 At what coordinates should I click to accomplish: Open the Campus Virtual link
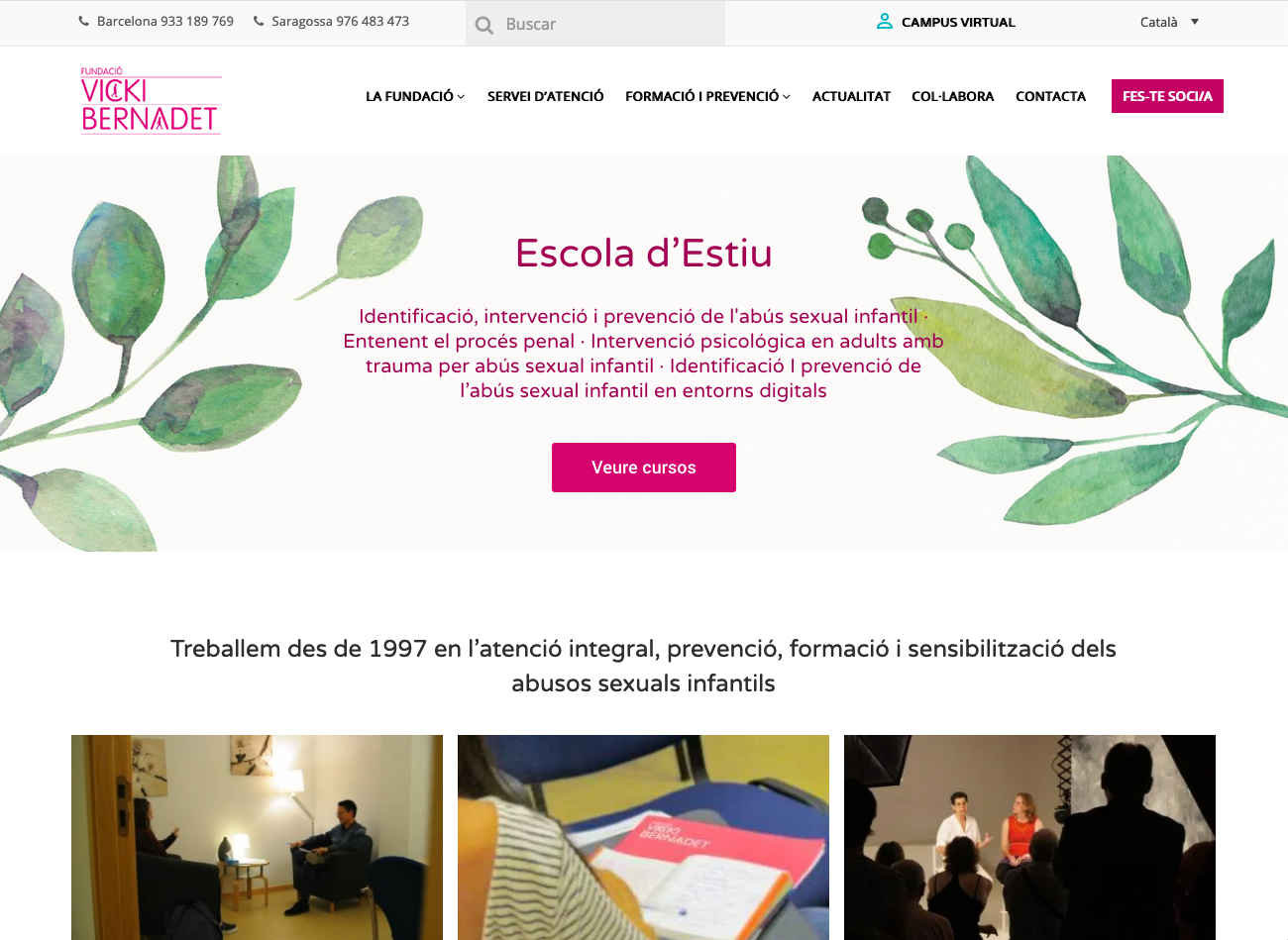click(958, 22)
